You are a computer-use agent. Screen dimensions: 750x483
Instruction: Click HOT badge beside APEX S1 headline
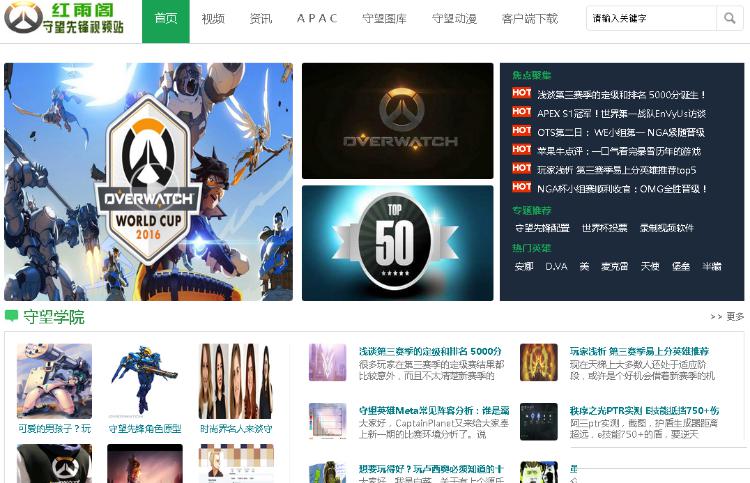(x=521, y=112)
